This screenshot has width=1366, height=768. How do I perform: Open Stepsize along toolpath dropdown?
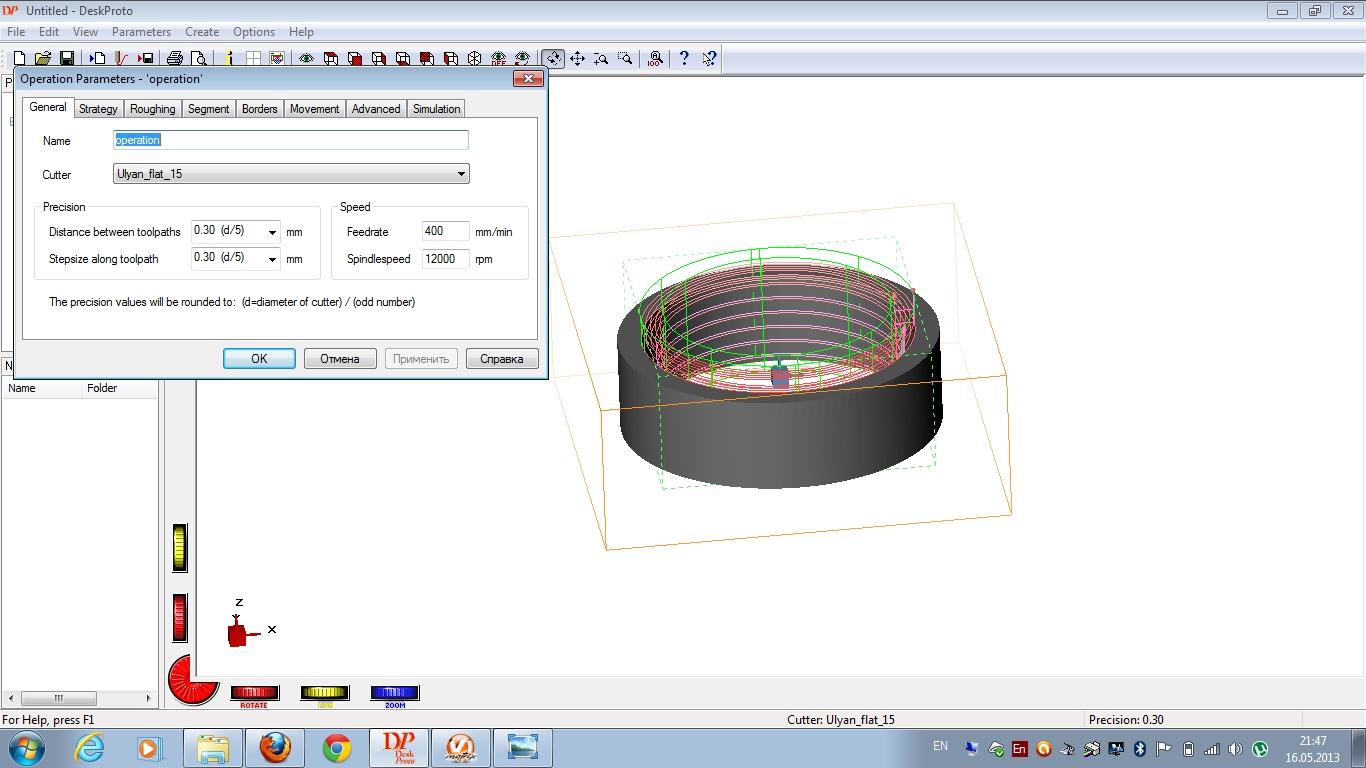click(272, 259)
